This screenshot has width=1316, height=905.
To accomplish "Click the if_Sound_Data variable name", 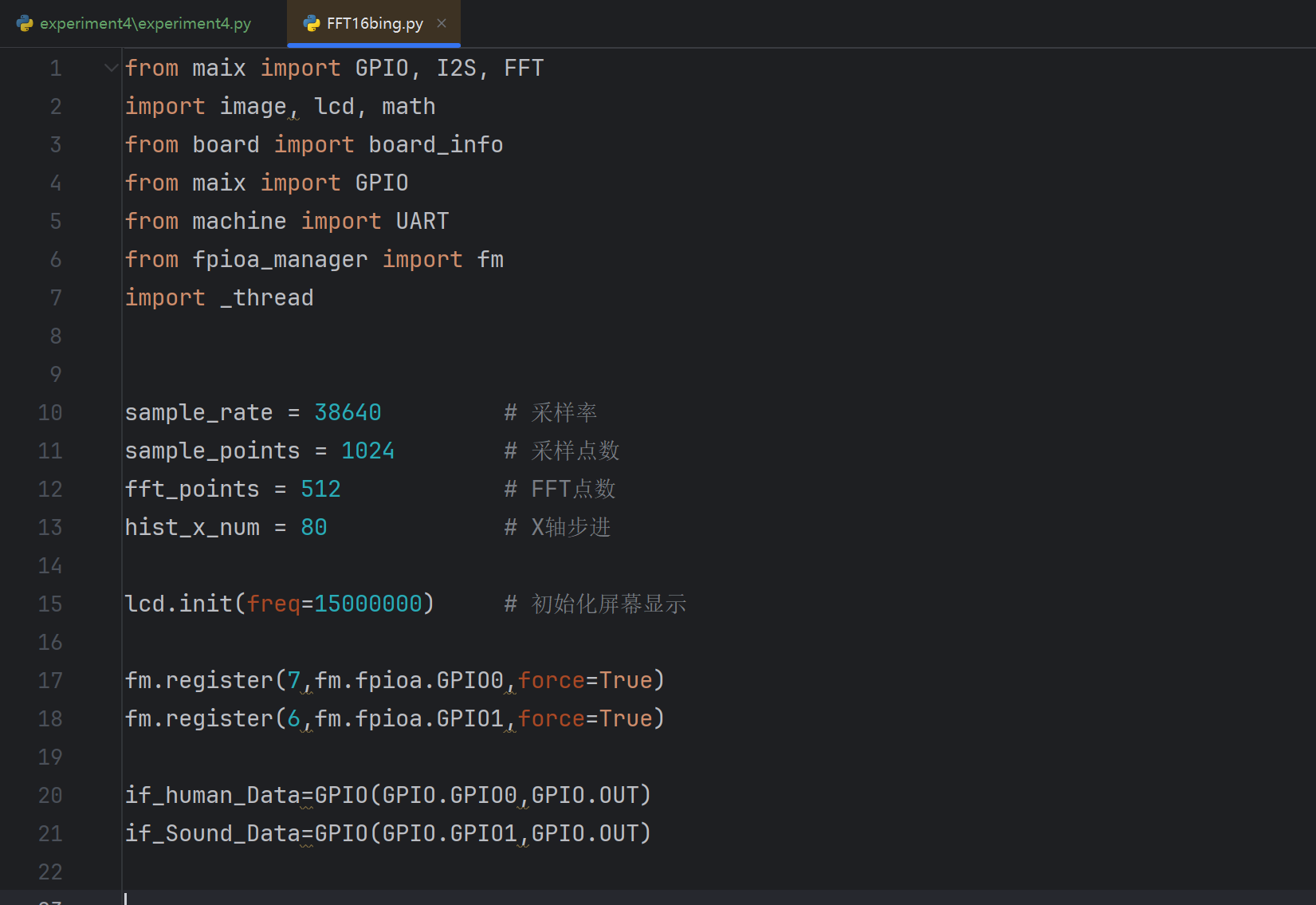I will (x=212, y=833).
